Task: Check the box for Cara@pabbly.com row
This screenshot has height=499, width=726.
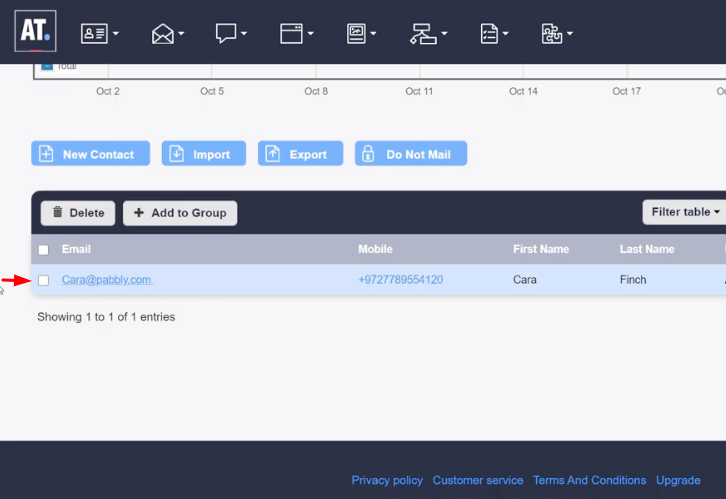Action: pos(44,280)
